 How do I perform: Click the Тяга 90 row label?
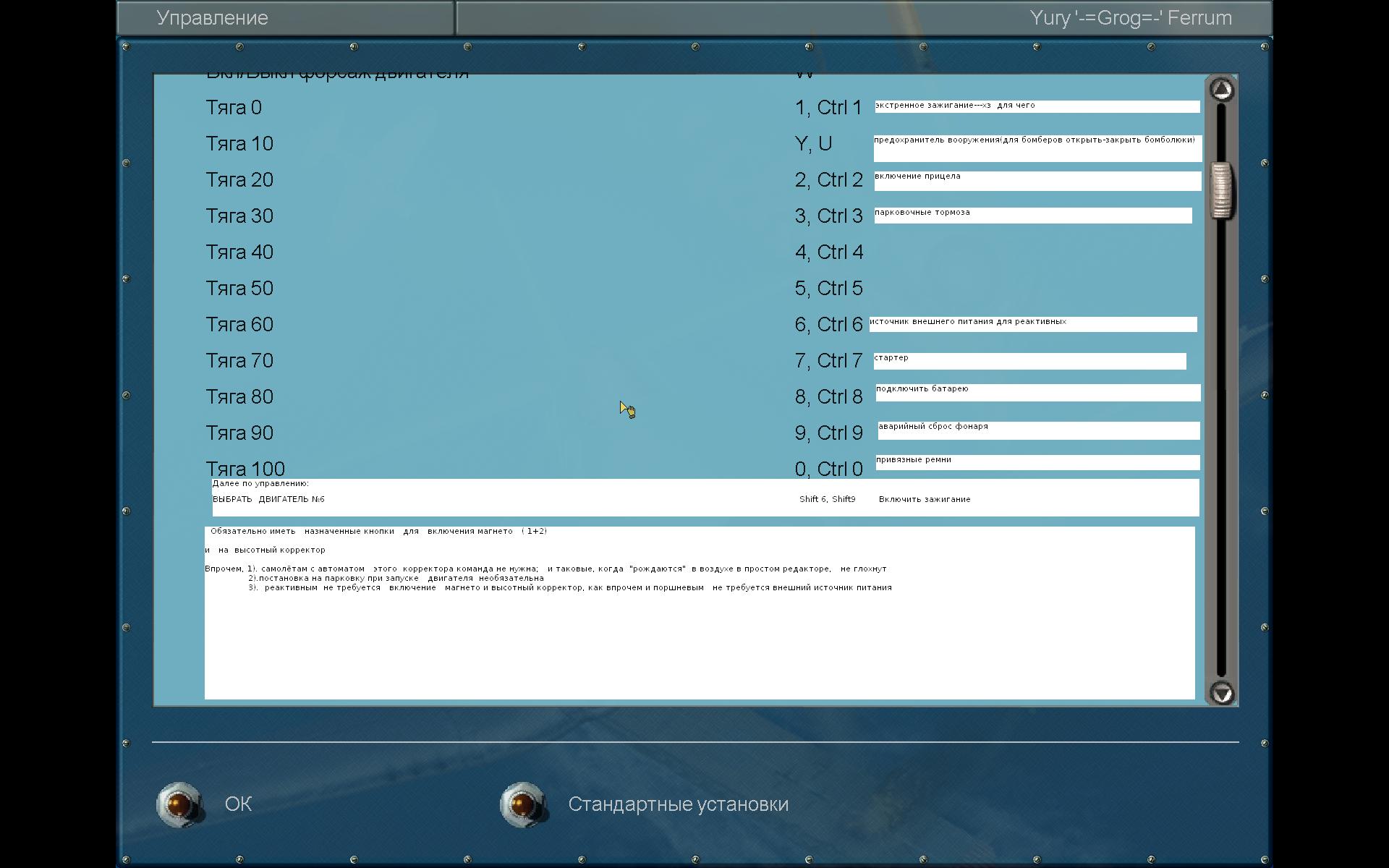(x=239, y=433)
